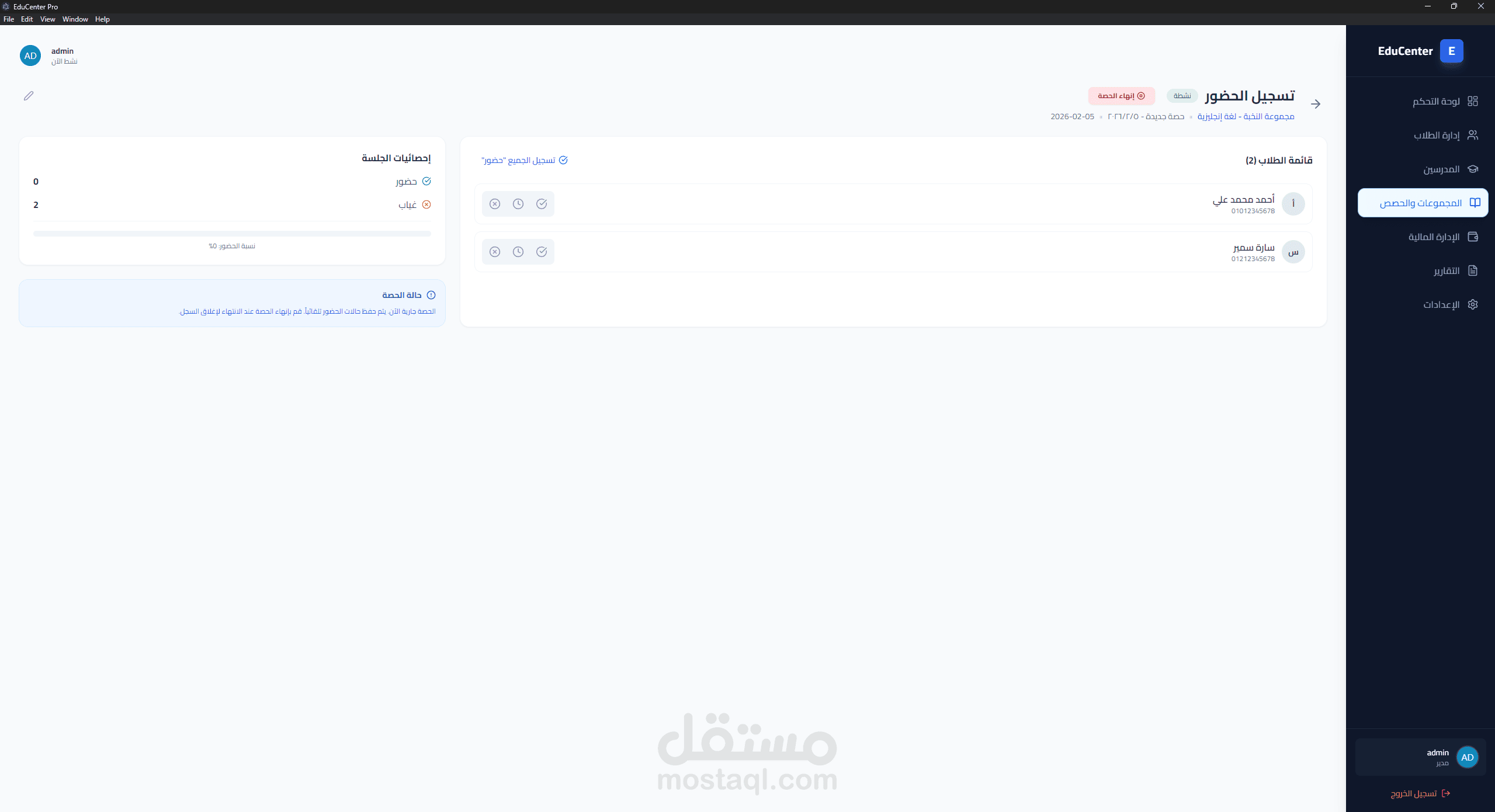Open إدارة الطلاب student management
This screenshot has height=812, width=1495.
pos(1444,135)
